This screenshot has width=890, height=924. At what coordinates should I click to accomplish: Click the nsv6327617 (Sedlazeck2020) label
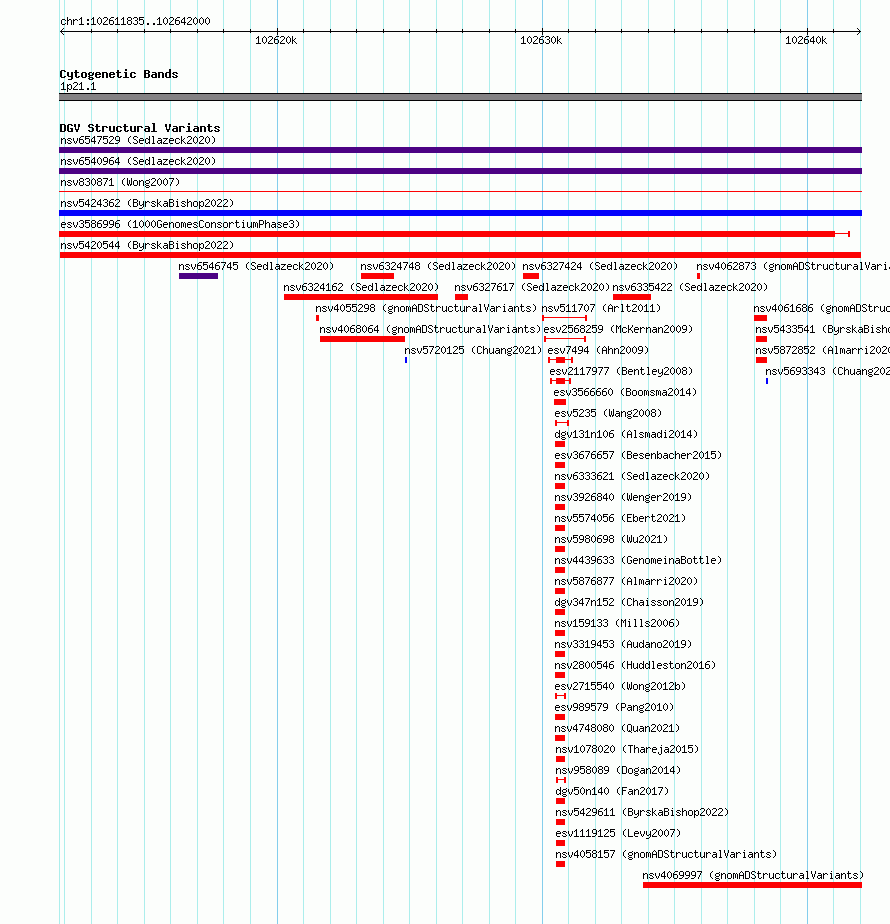click(532, 287)
